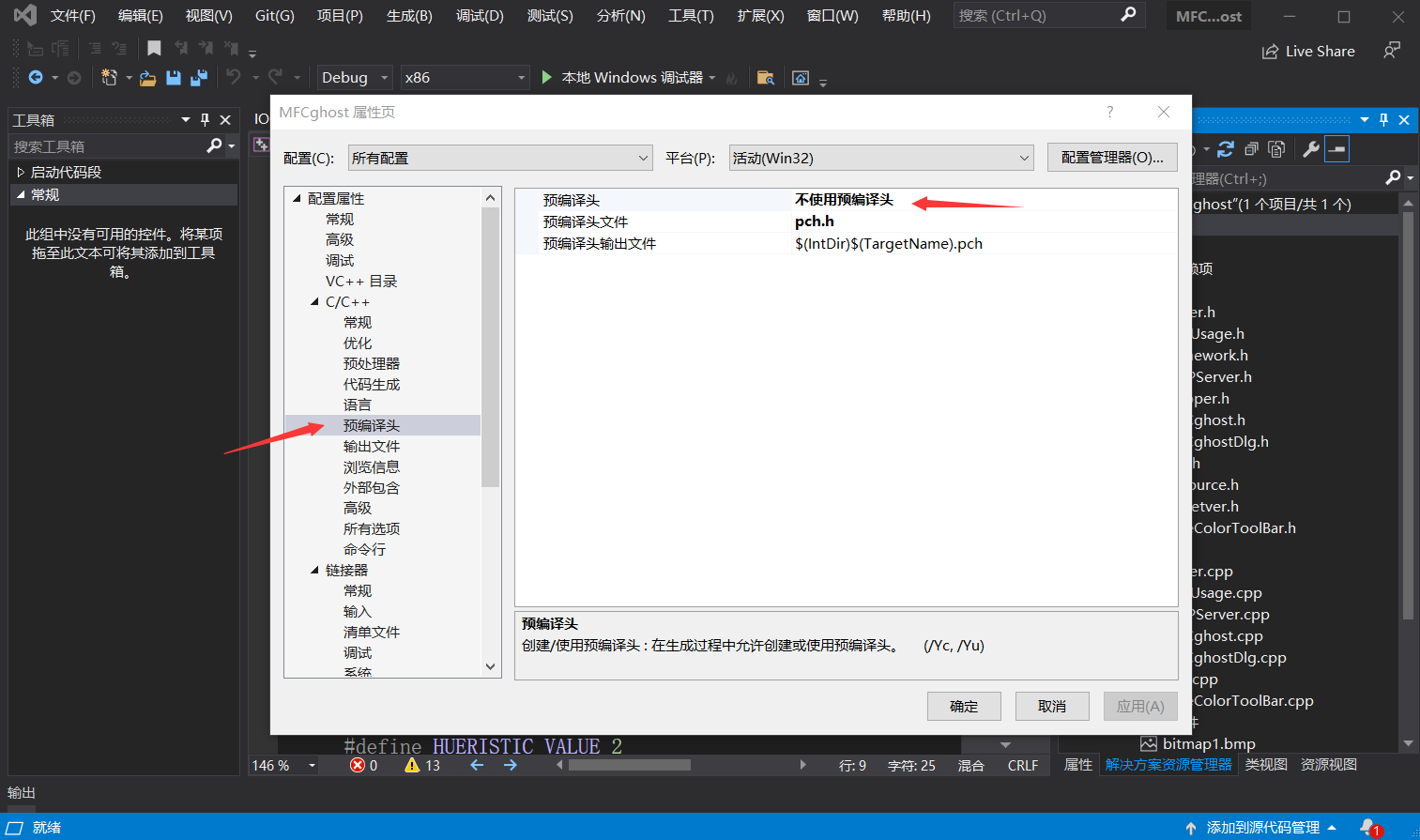Click the 取消 button
Screen dimensions: 1420x840
pos(1052,706)
